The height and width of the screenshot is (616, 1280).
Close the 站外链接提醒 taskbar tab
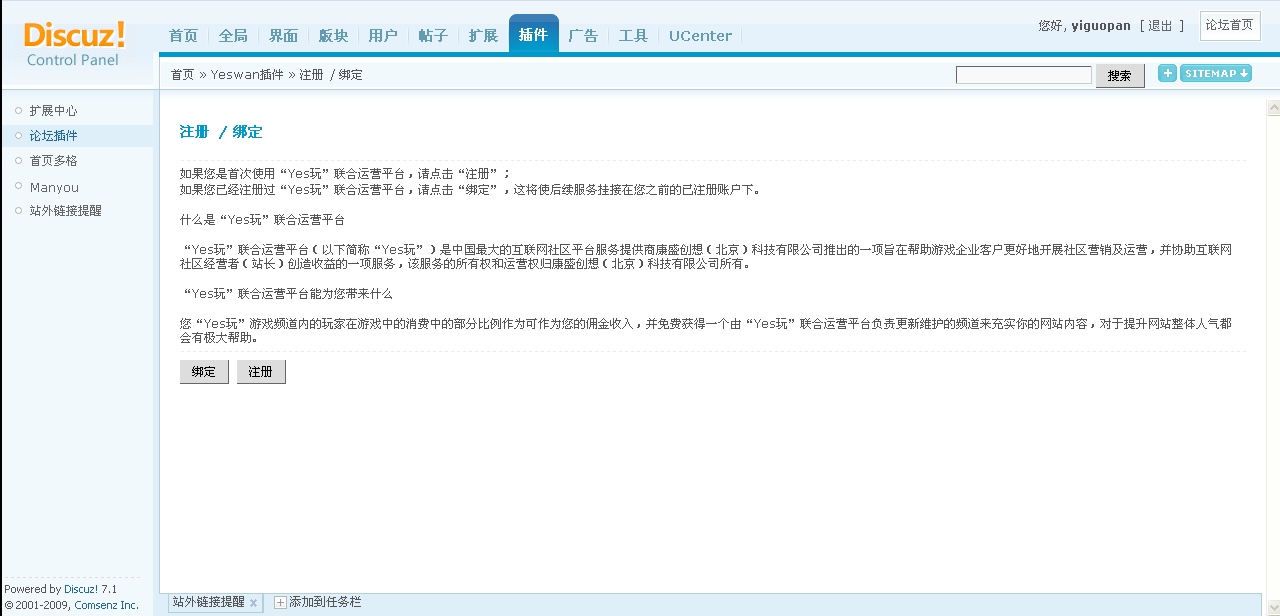253,603
